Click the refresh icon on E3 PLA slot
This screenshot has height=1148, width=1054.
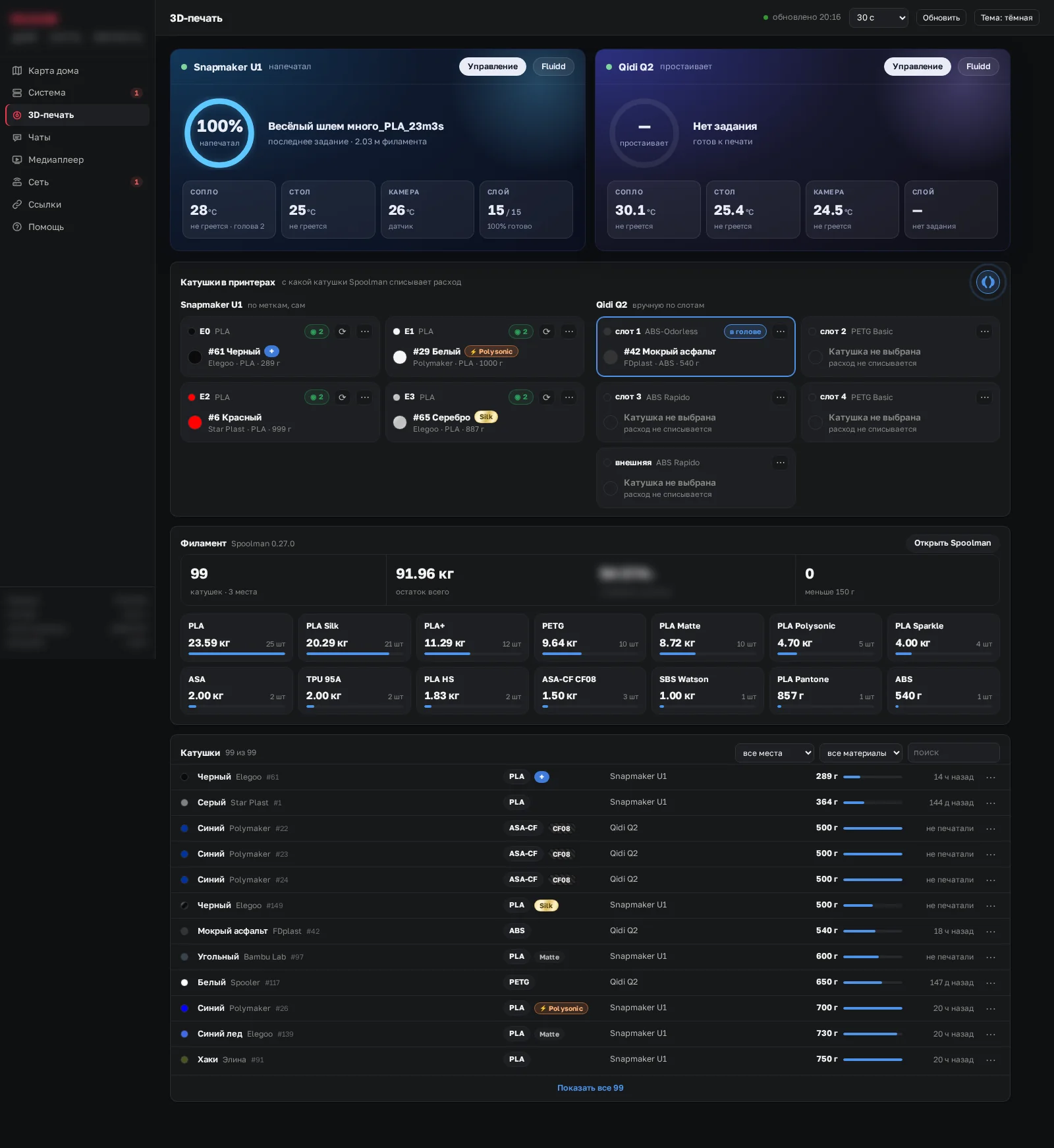tap(547, 397)
